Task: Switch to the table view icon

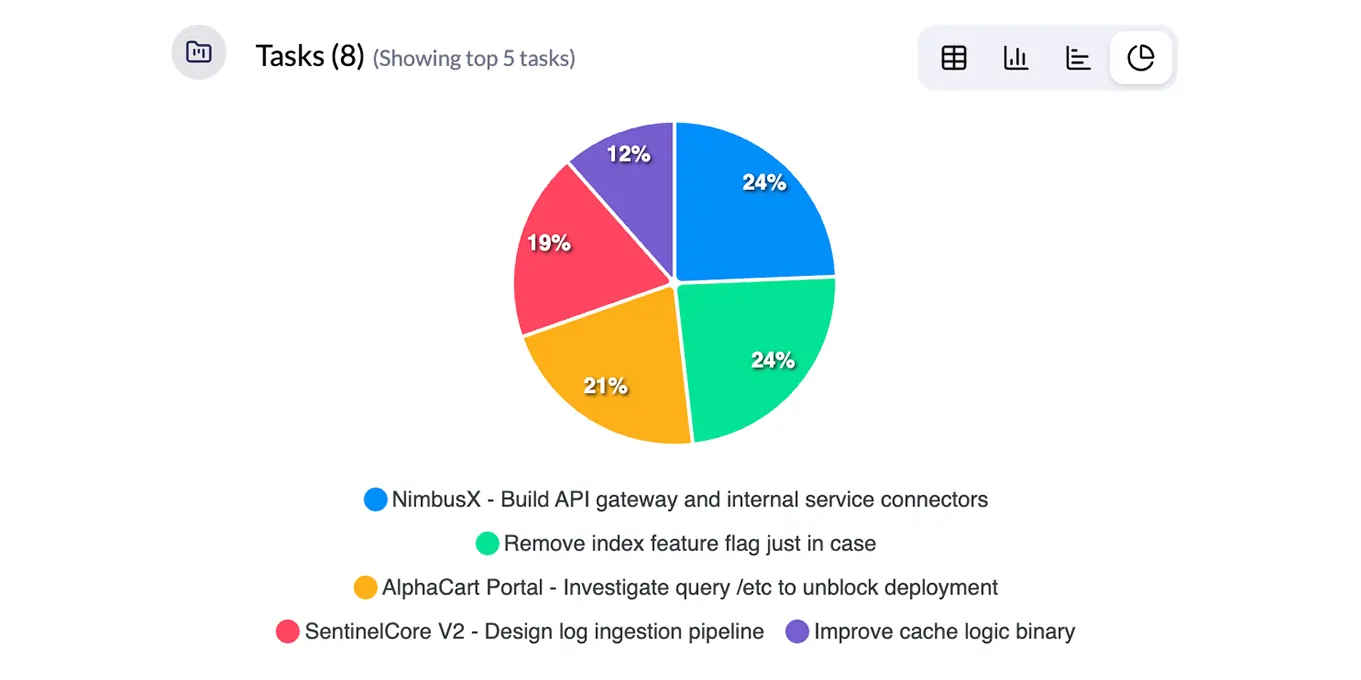Action: (x=953, y=57)
